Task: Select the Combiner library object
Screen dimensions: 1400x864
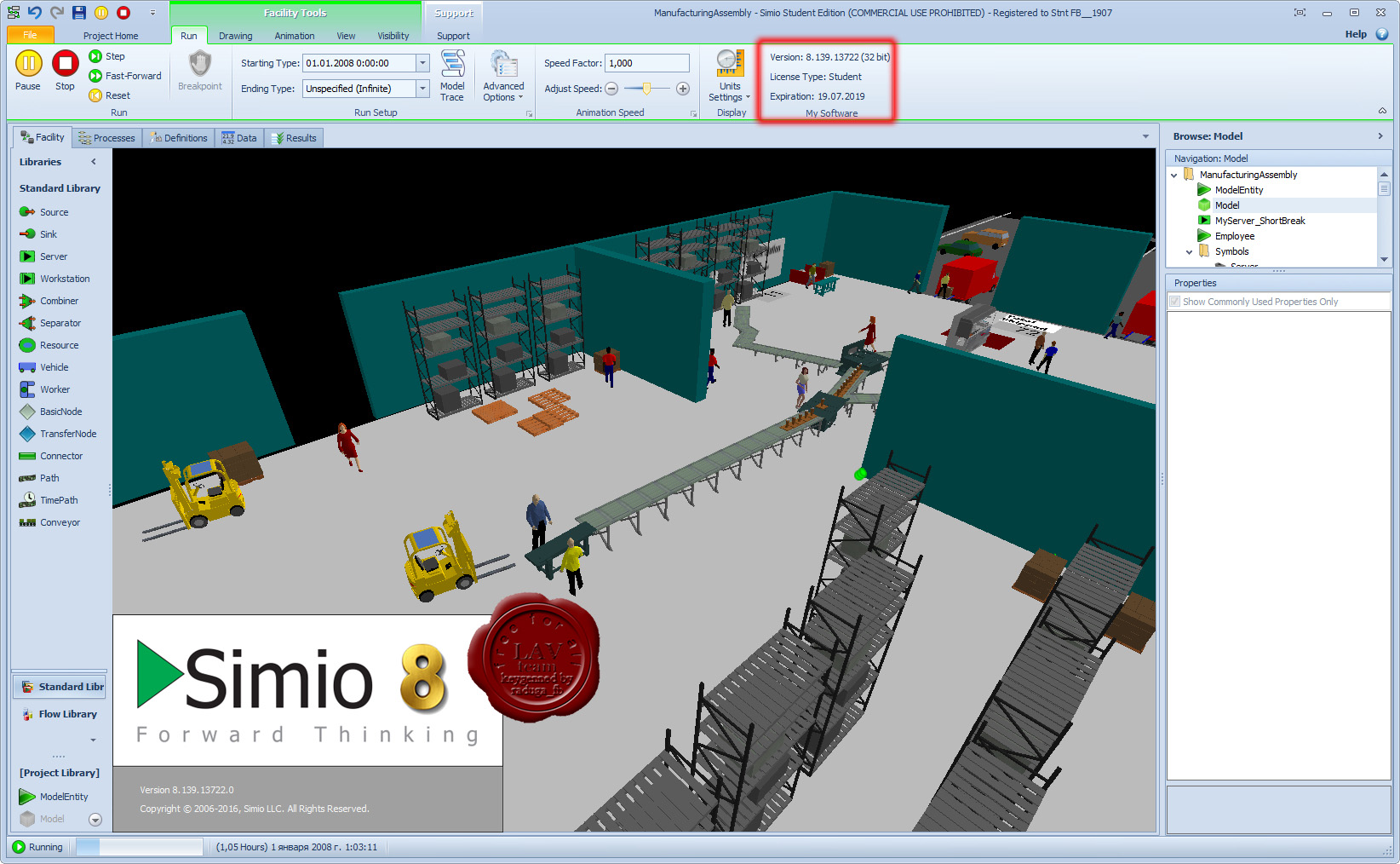Action: (49, 301)
